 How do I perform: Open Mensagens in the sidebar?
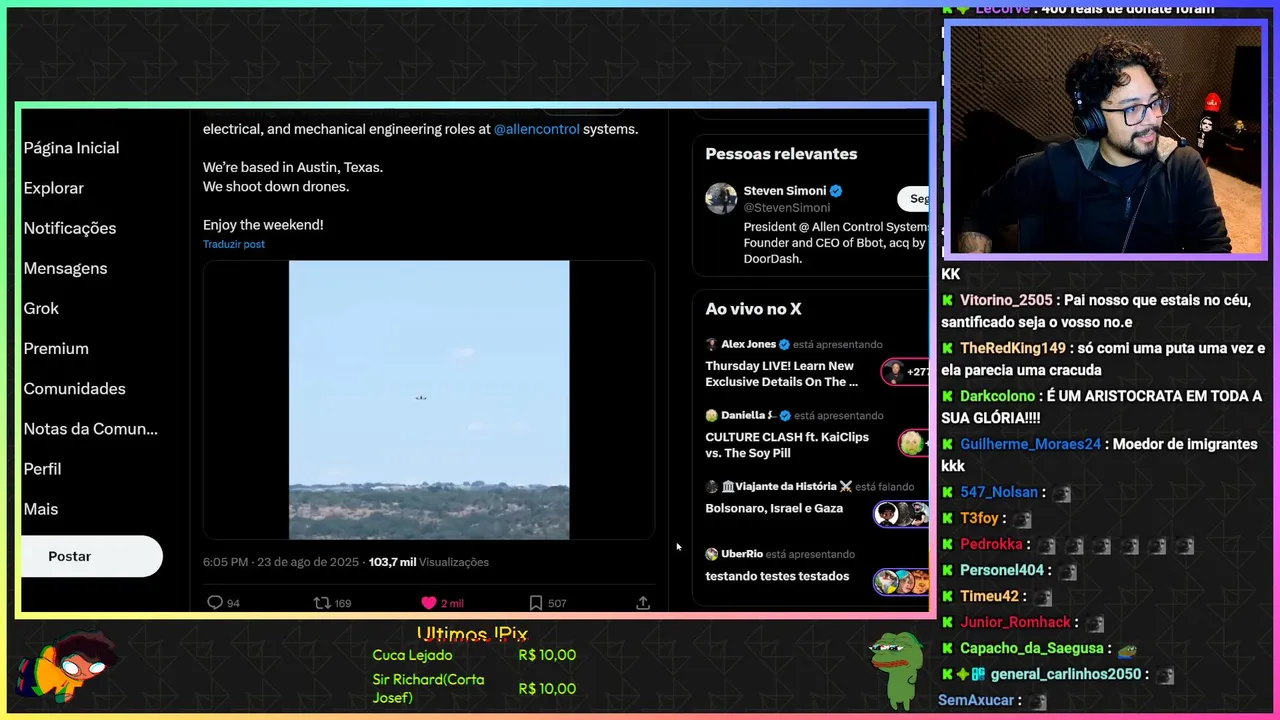click(65, 268)
